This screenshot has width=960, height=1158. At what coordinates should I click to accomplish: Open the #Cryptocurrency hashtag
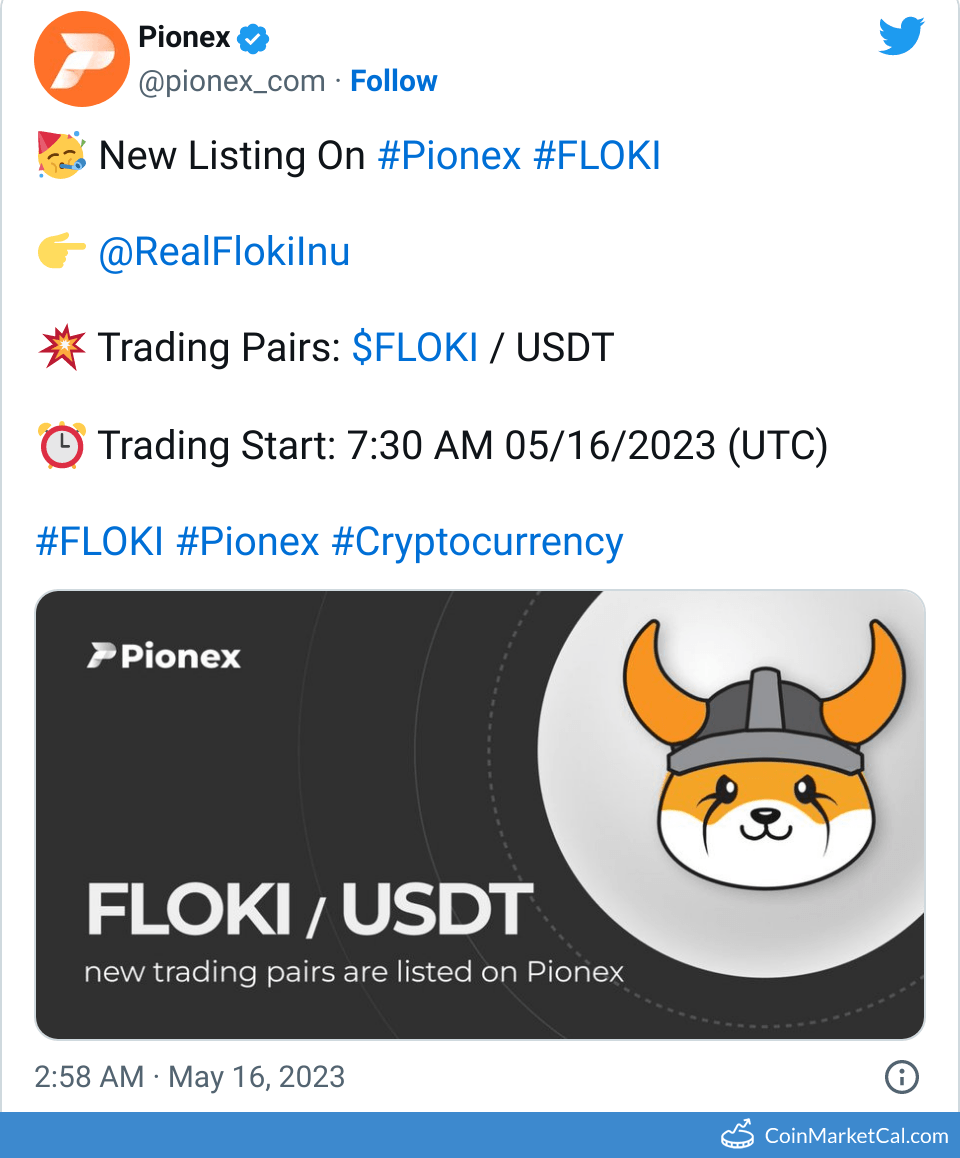coord(477,541)
